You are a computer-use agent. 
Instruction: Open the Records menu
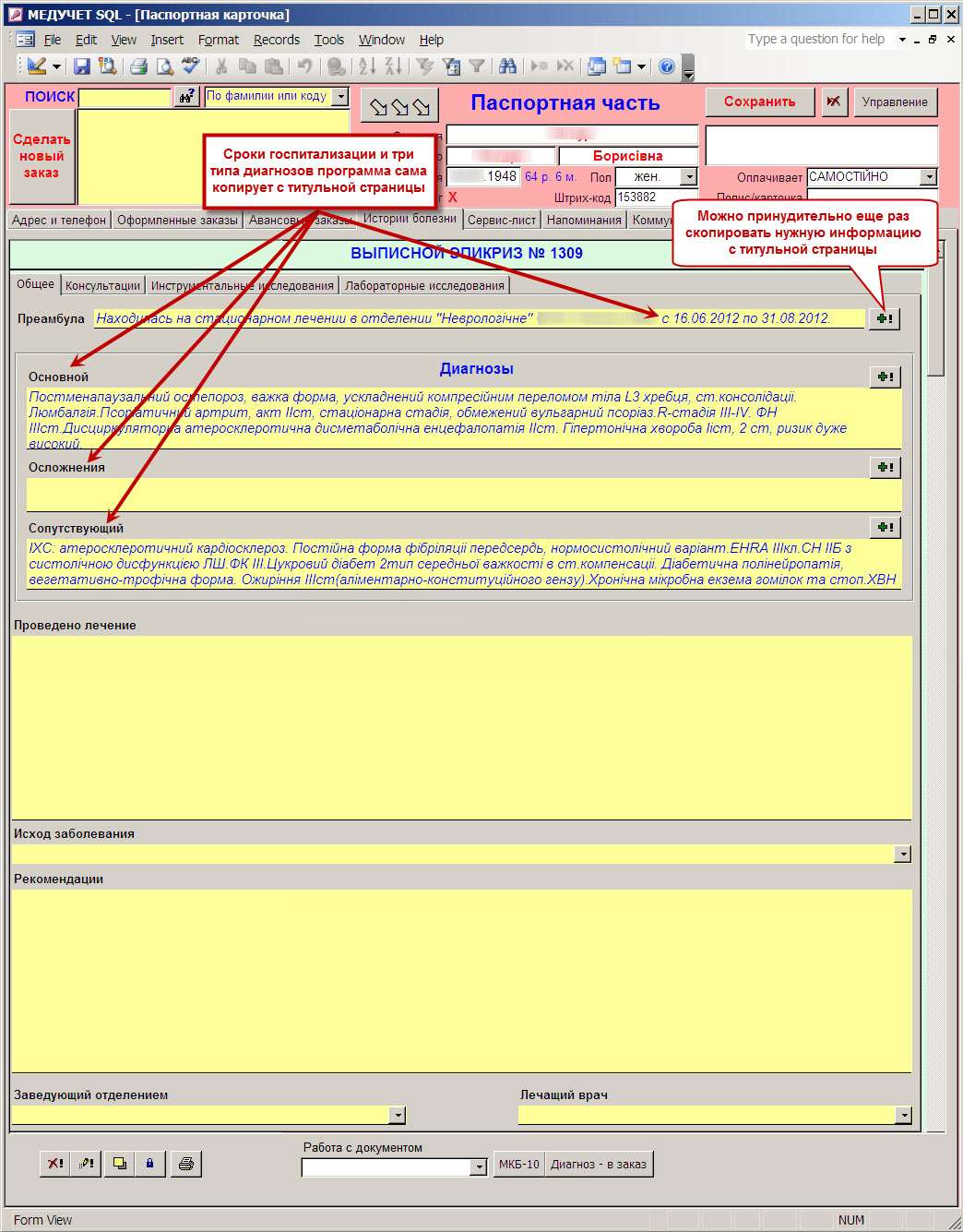point(277,40)
